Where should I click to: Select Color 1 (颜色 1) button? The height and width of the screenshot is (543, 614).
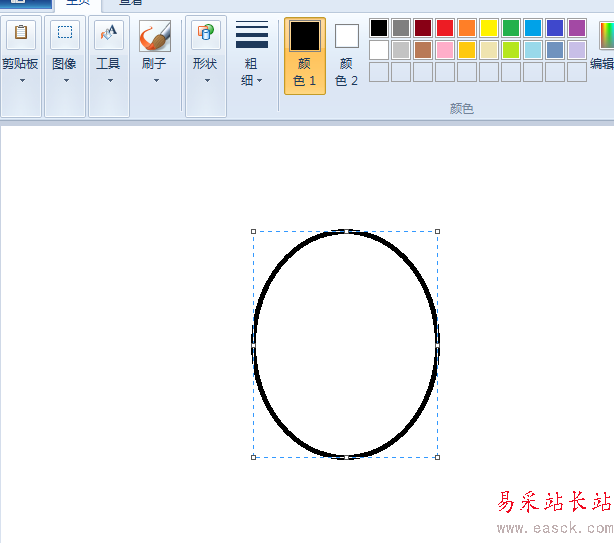click(305, 56)
